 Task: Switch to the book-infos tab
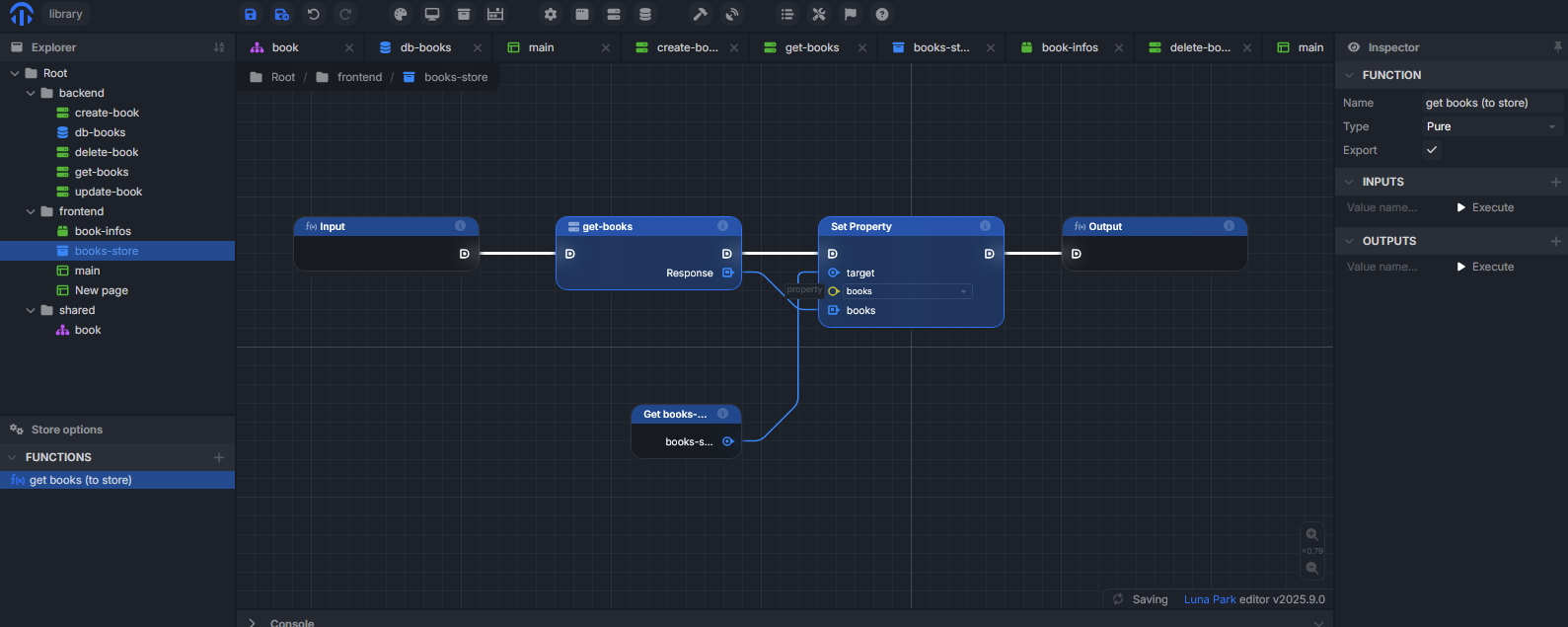click(1070, 47)
